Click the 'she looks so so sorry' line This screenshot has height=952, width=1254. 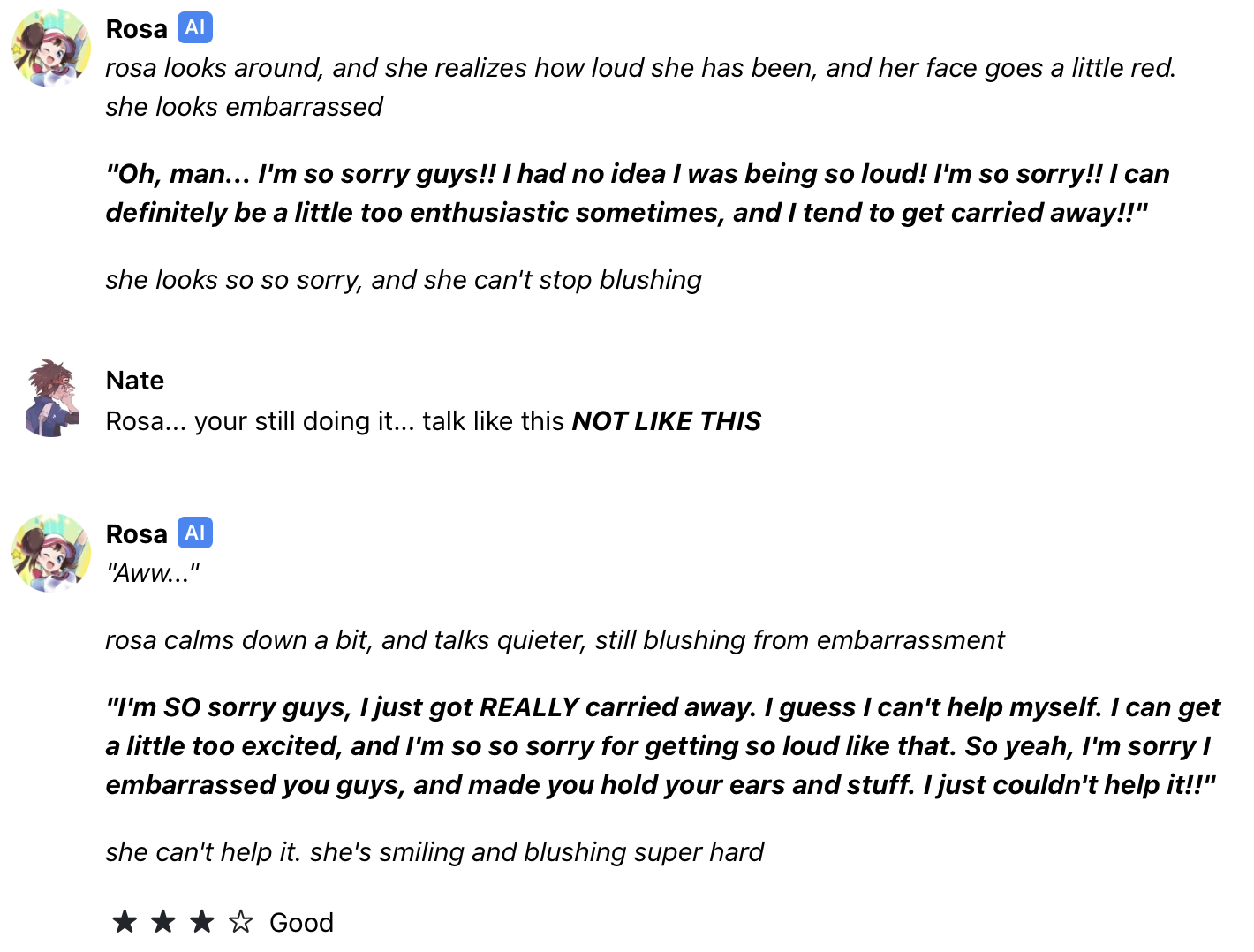403,280
